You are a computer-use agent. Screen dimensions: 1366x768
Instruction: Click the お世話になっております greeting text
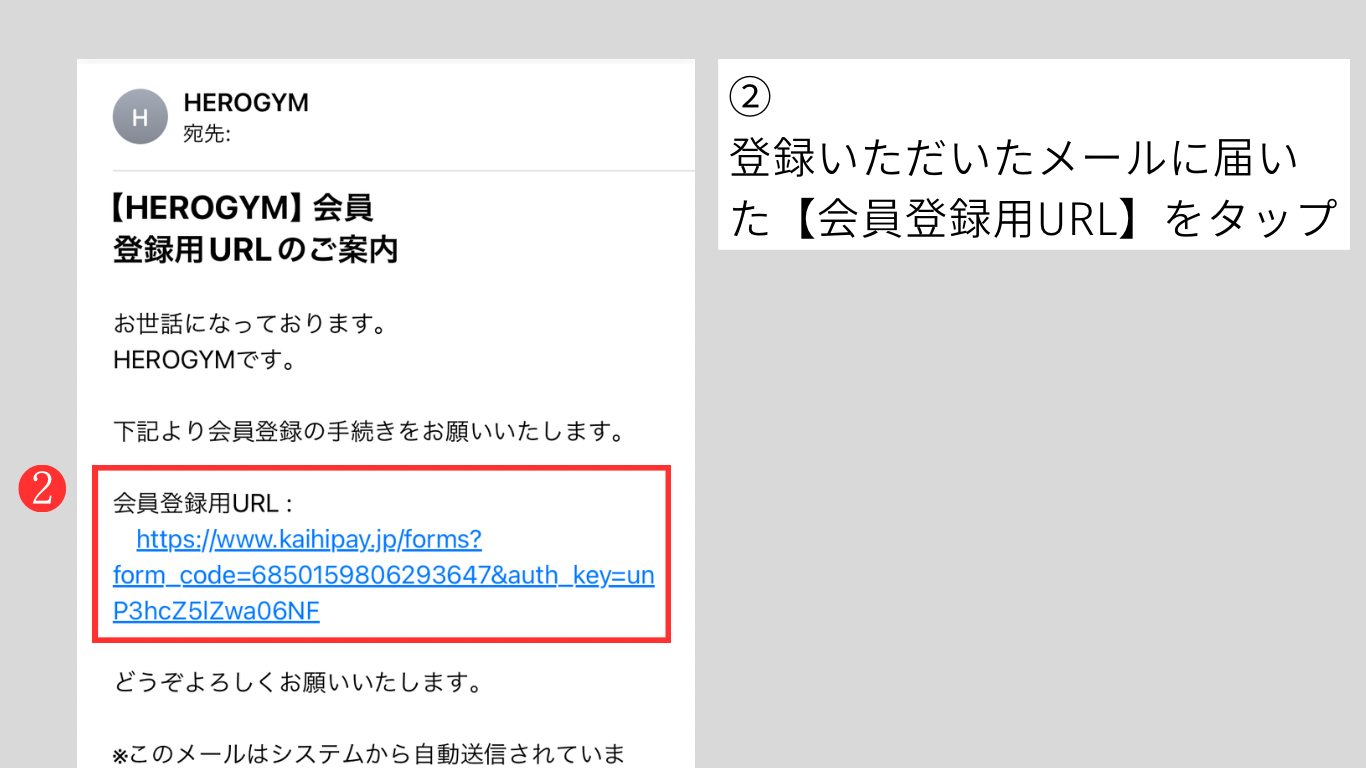coord(250,325)
